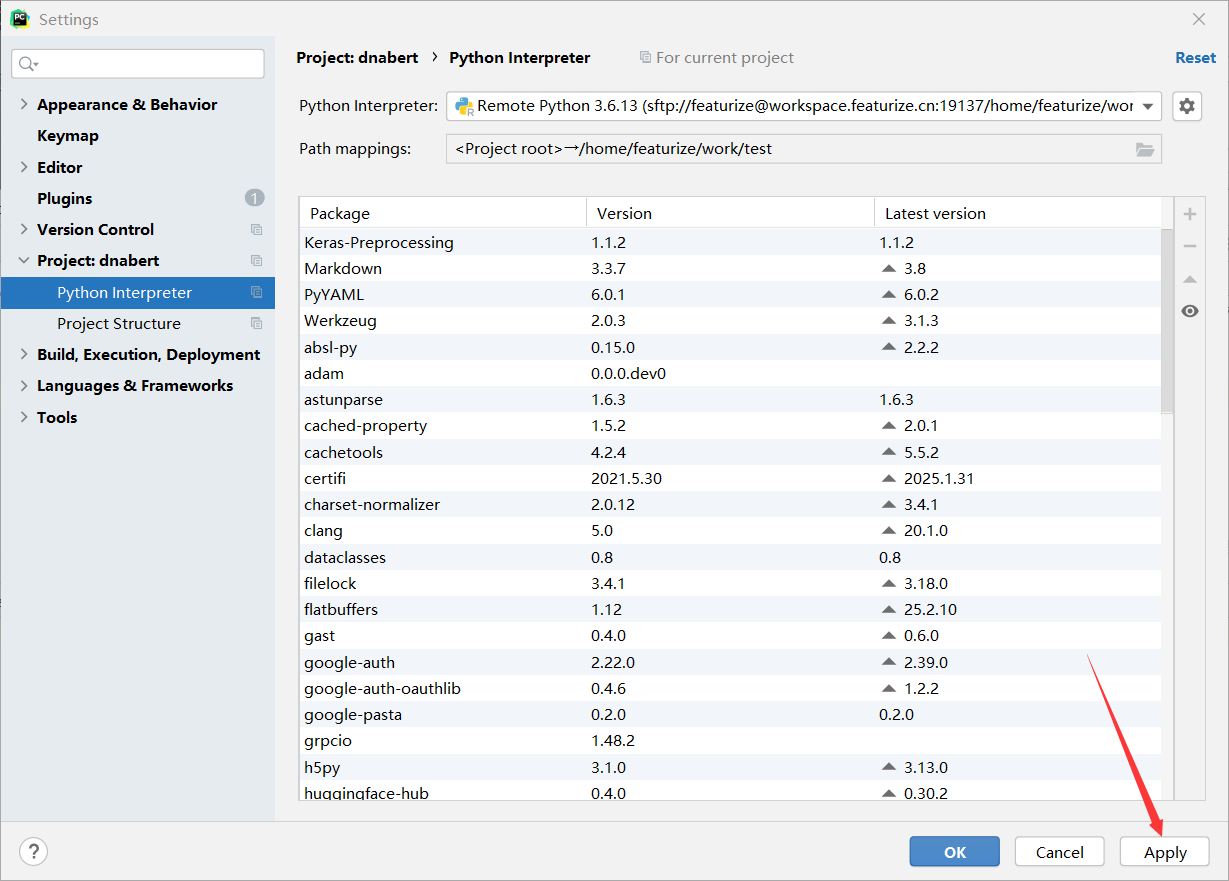Close the Settings dialog
This screenshot has width=1229, height=881.
click(1199, 19)
